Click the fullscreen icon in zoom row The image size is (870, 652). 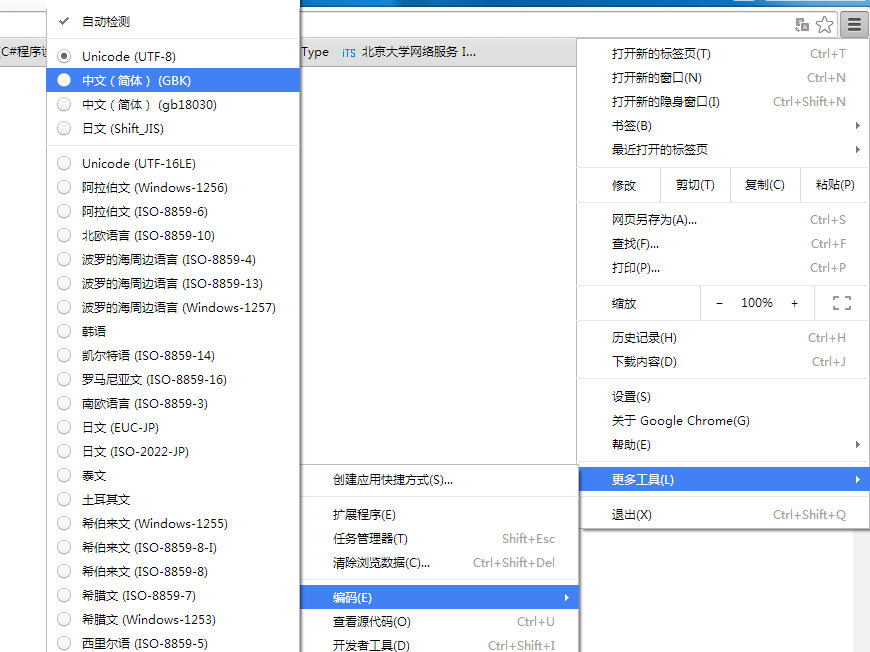coord(842,303)
